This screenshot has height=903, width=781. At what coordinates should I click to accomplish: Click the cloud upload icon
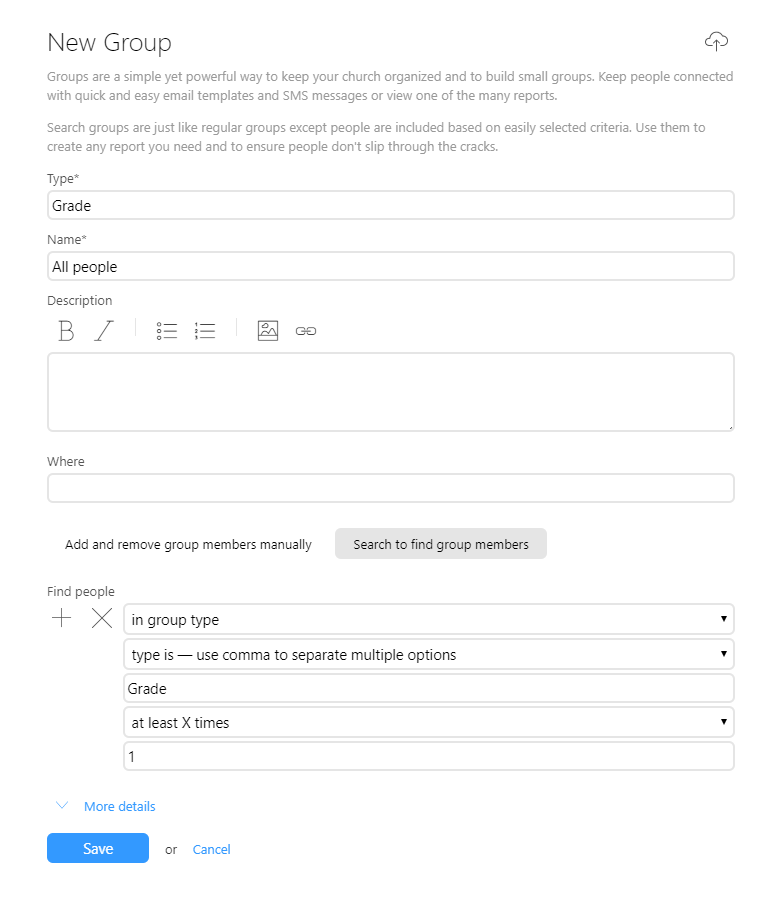click(716, 41)
